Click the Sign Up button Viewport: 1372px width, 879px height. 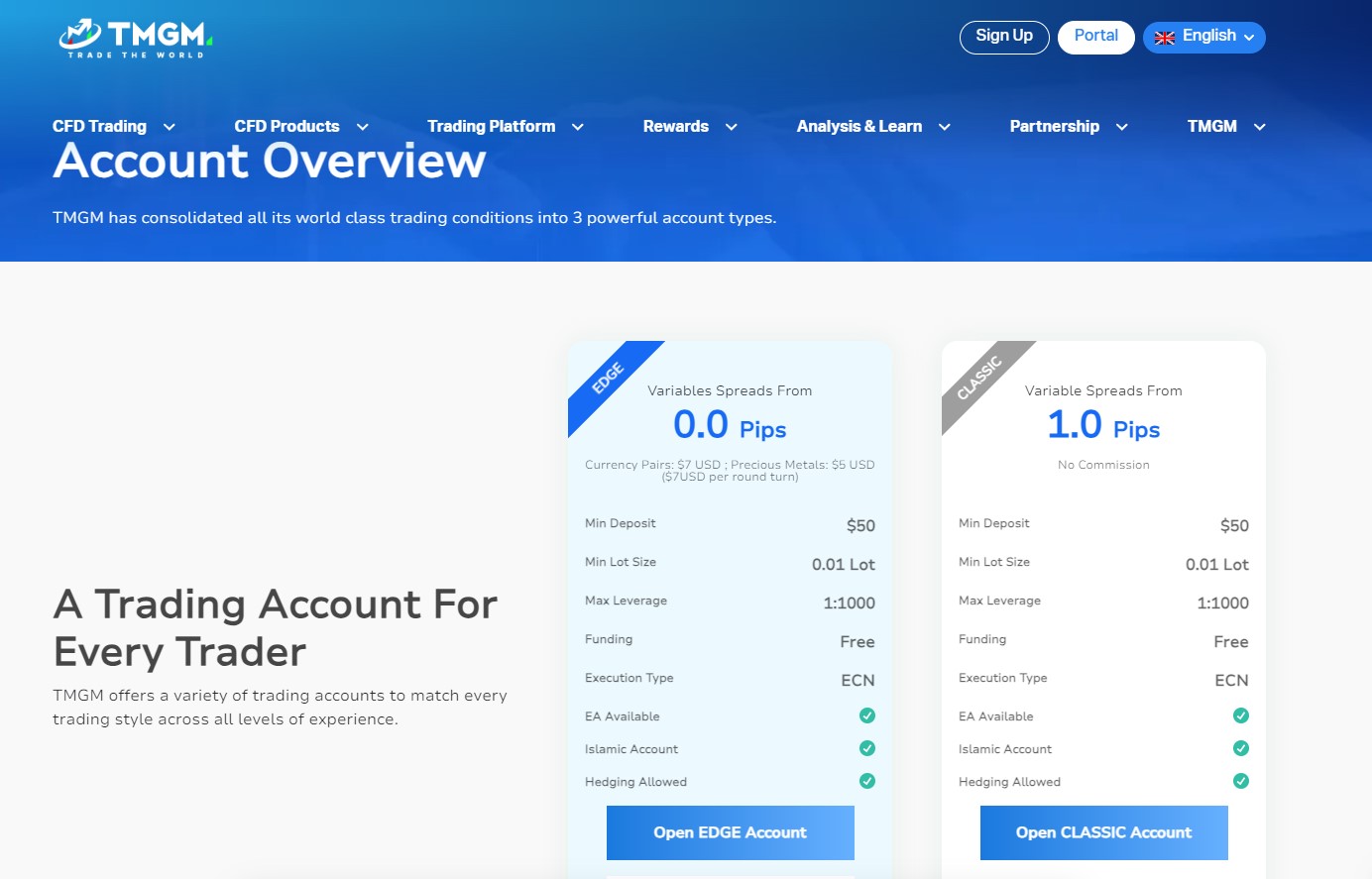1004,38
